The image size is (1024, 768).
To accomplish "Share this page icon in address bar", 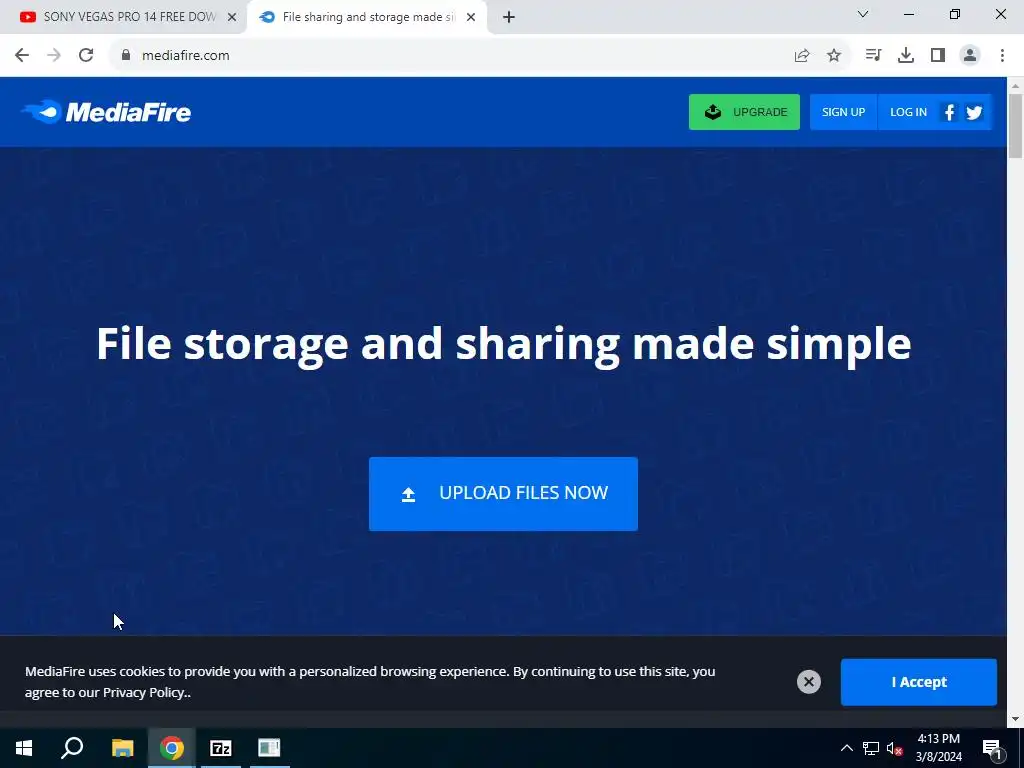I will 802,56.
